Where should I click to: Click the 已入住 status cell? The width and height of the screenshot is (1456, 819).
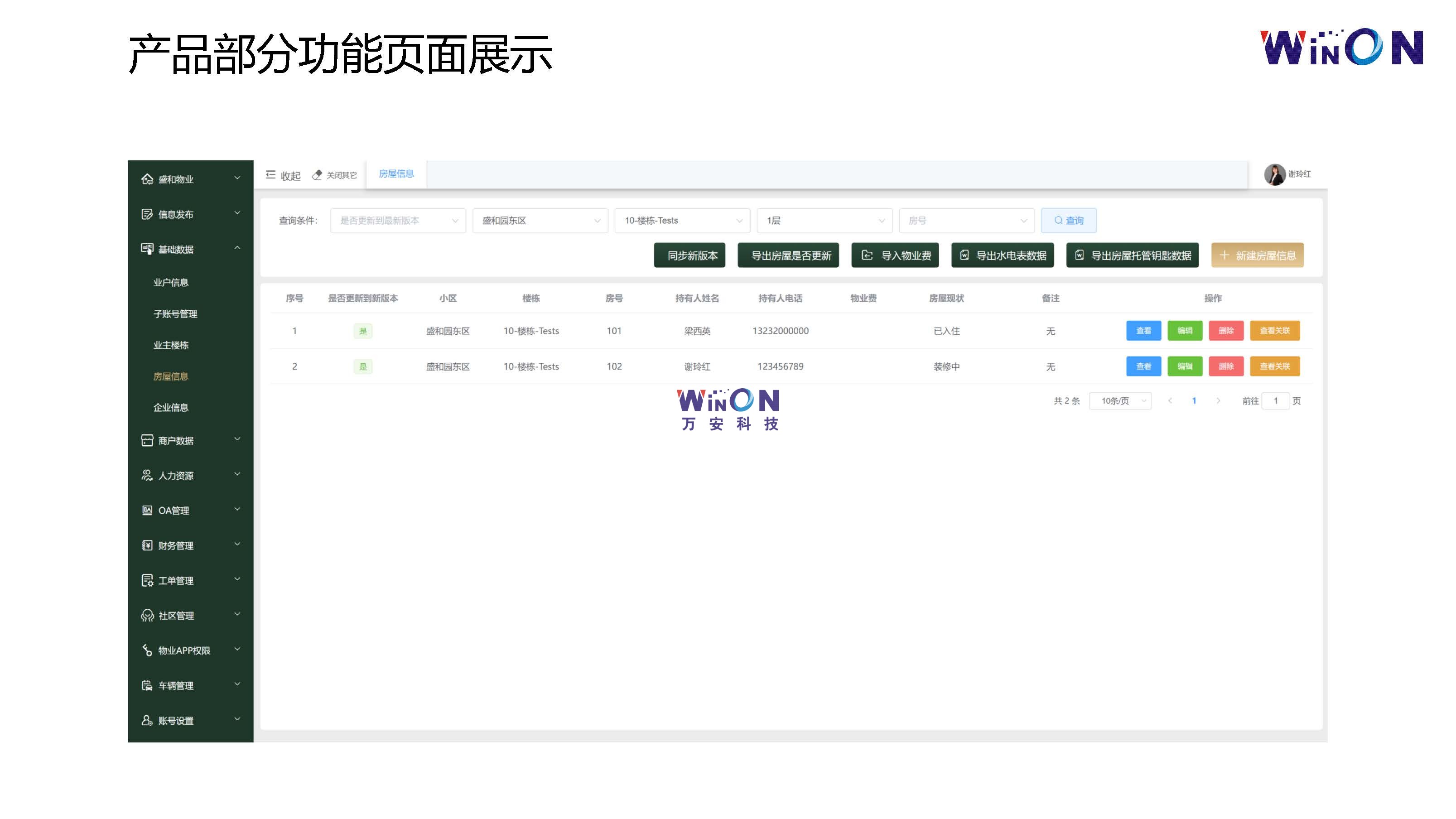tap(946, 331)
